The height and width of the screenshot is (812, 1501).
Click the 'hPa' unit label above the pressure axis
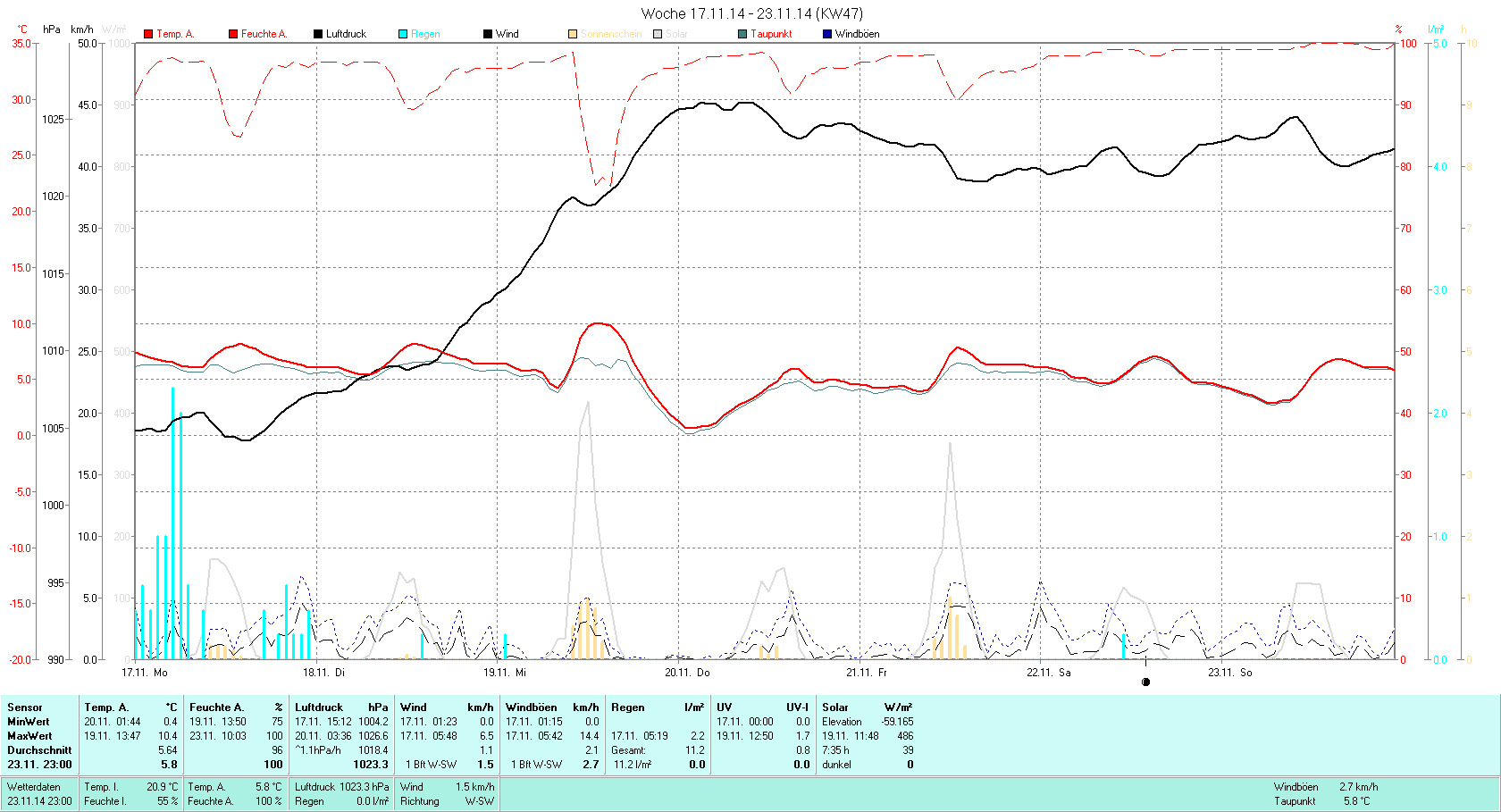coord(52,29)
